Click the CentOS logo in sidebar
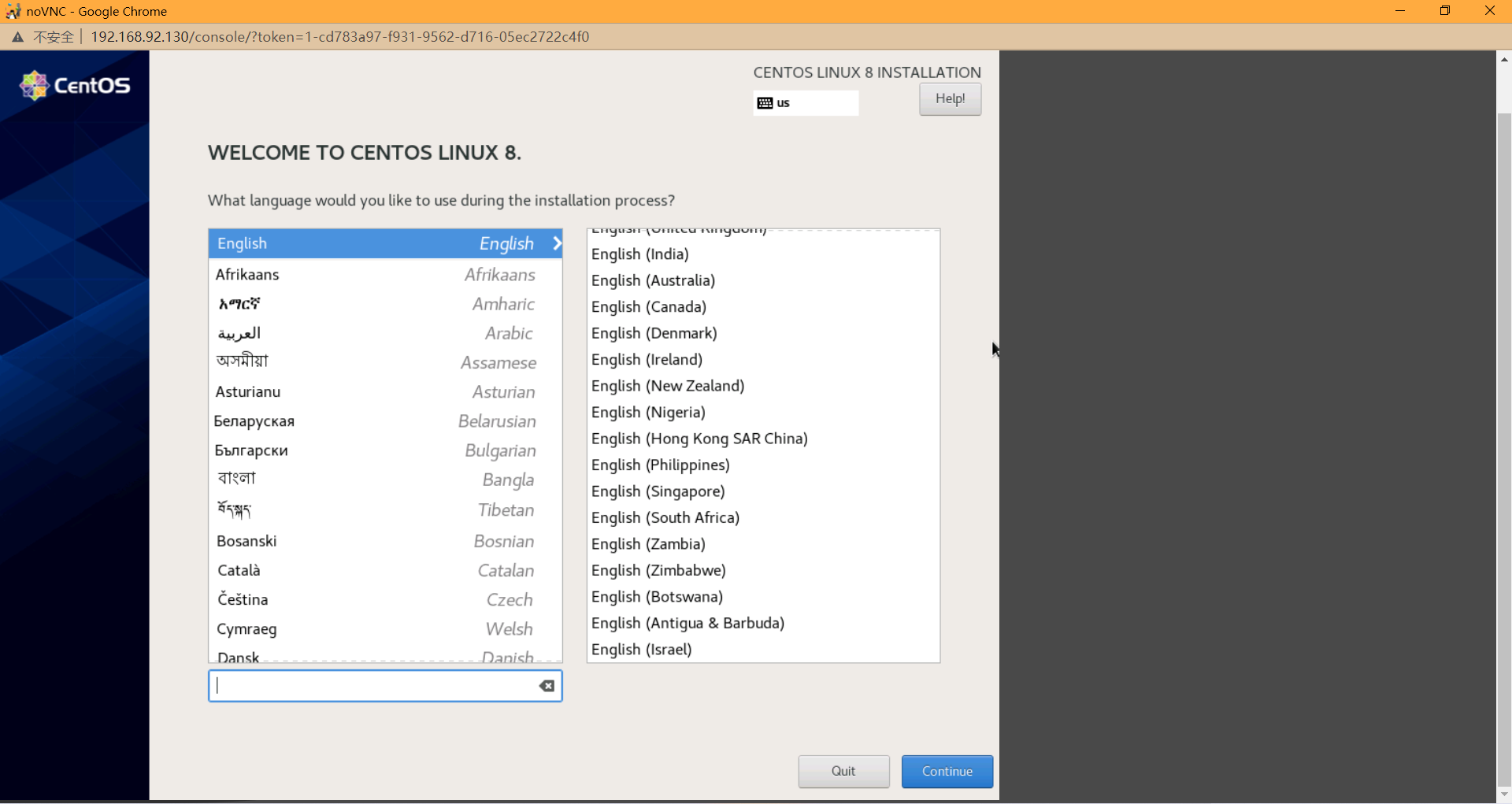Screen dimensions: 1512x804 (x=75, y=85)
